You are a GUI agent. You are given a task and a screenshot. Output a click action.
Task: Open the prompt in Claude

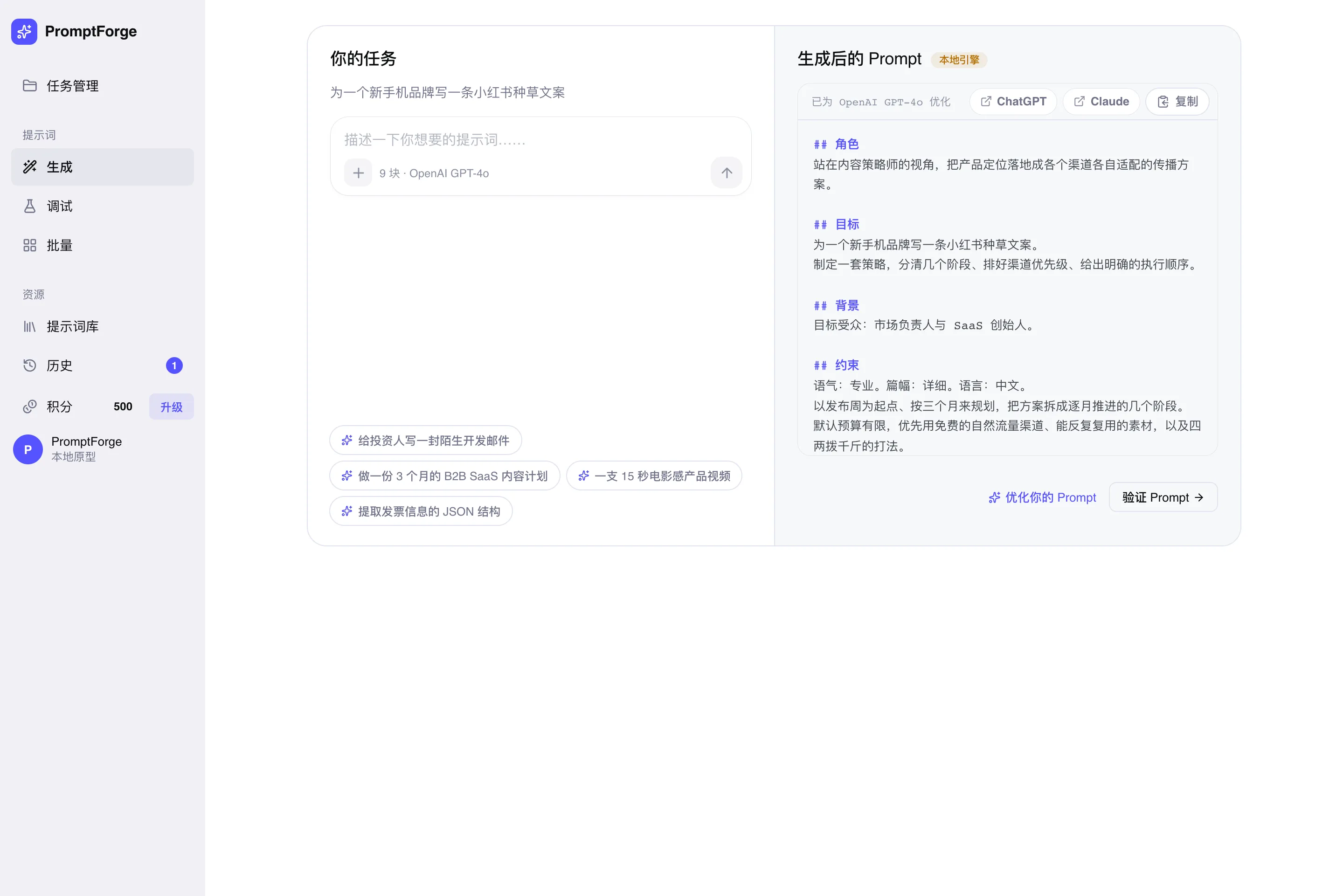point(1101,102)
